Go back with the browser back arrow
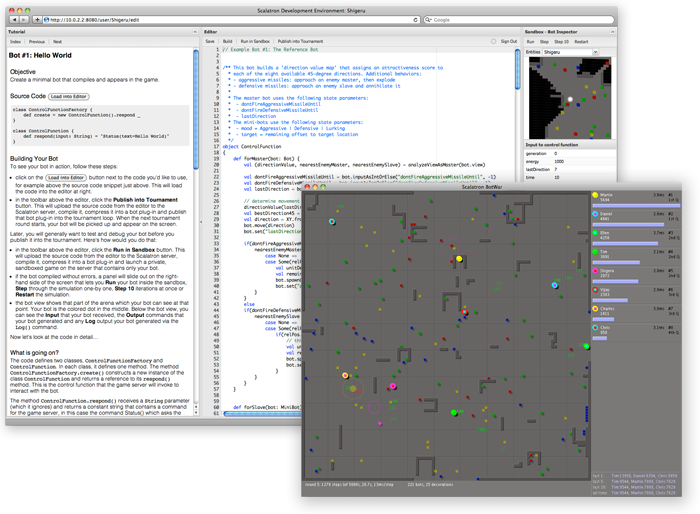The width and height of the screenshot is (700, 514). point(14,20)
